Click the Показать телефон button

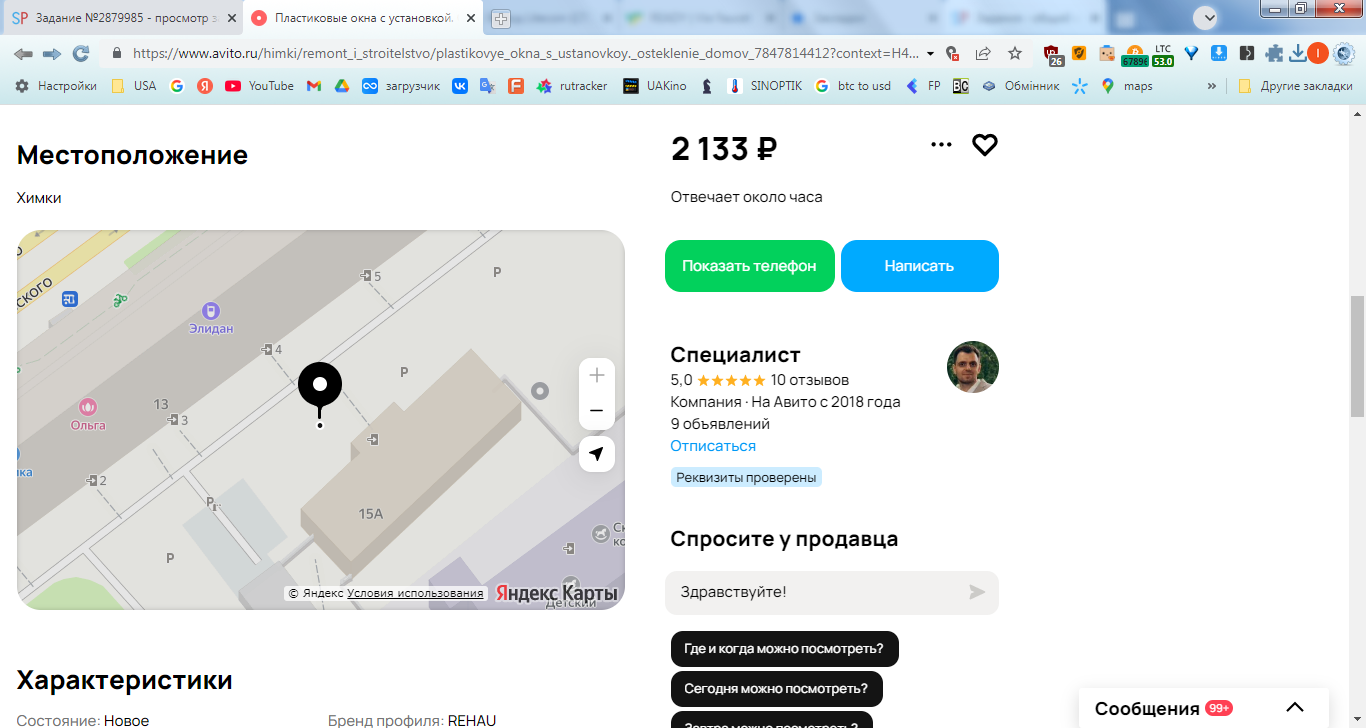750,266
